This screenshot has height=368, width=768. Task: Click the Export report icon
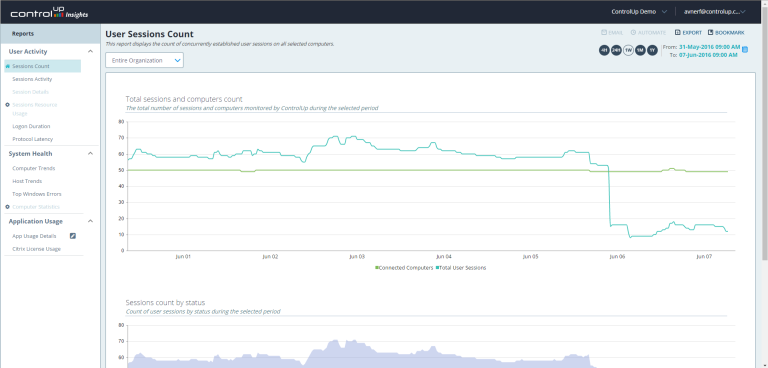click(x=678, y=33)
